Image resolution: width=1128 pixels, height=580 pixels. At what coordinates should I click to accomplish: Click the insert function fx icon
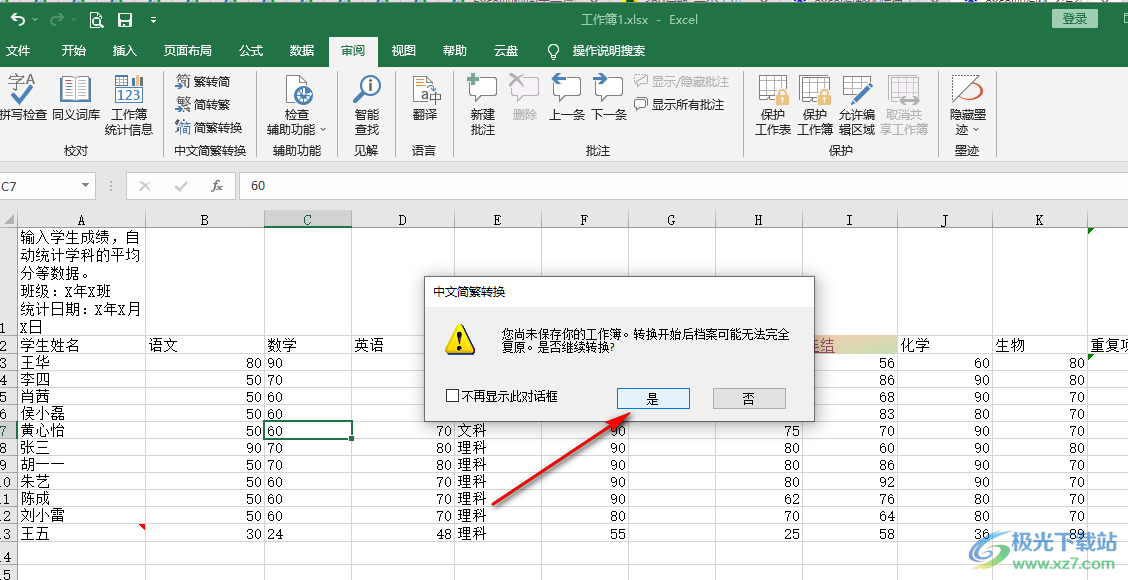coord(217,186)
